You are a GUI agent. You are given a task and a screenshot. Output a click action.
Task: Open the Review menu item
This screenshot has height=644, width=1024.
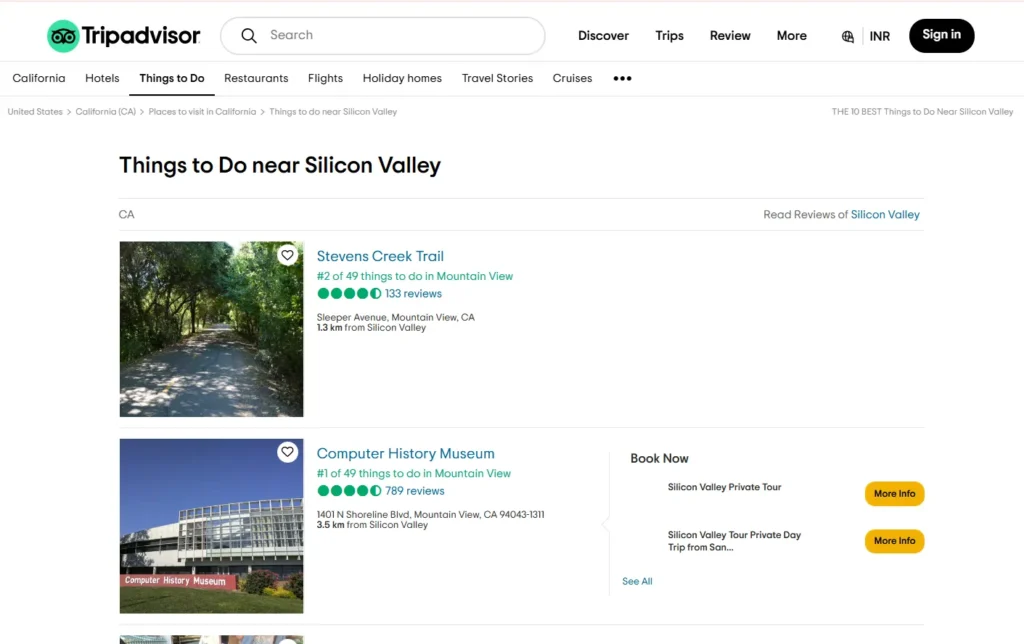coord(730,36)
